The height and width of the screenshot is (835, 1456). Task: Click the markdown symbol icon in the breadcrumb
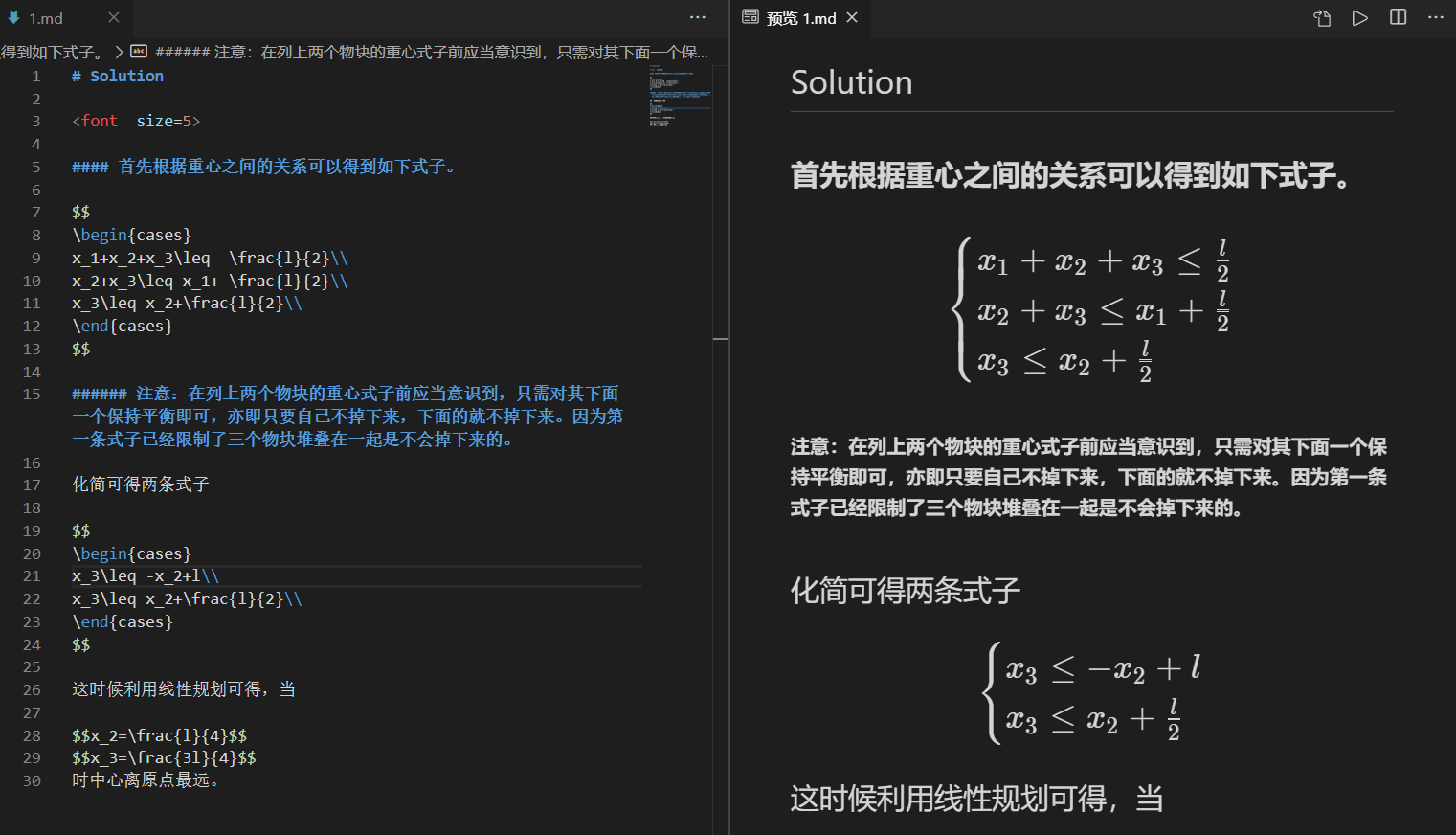[139, 52]
